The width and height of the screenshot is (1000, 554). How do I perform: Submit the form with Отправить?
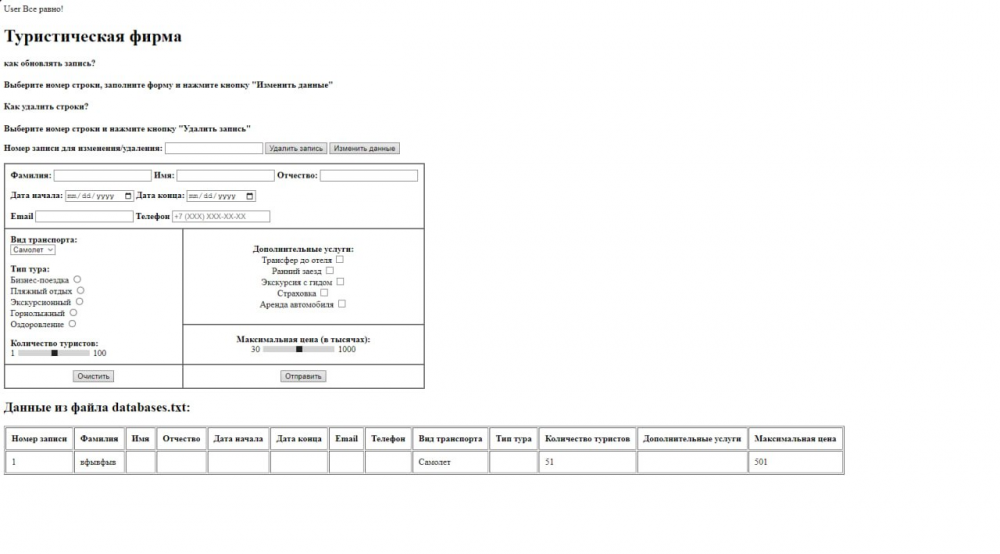[x=303, y=376]
